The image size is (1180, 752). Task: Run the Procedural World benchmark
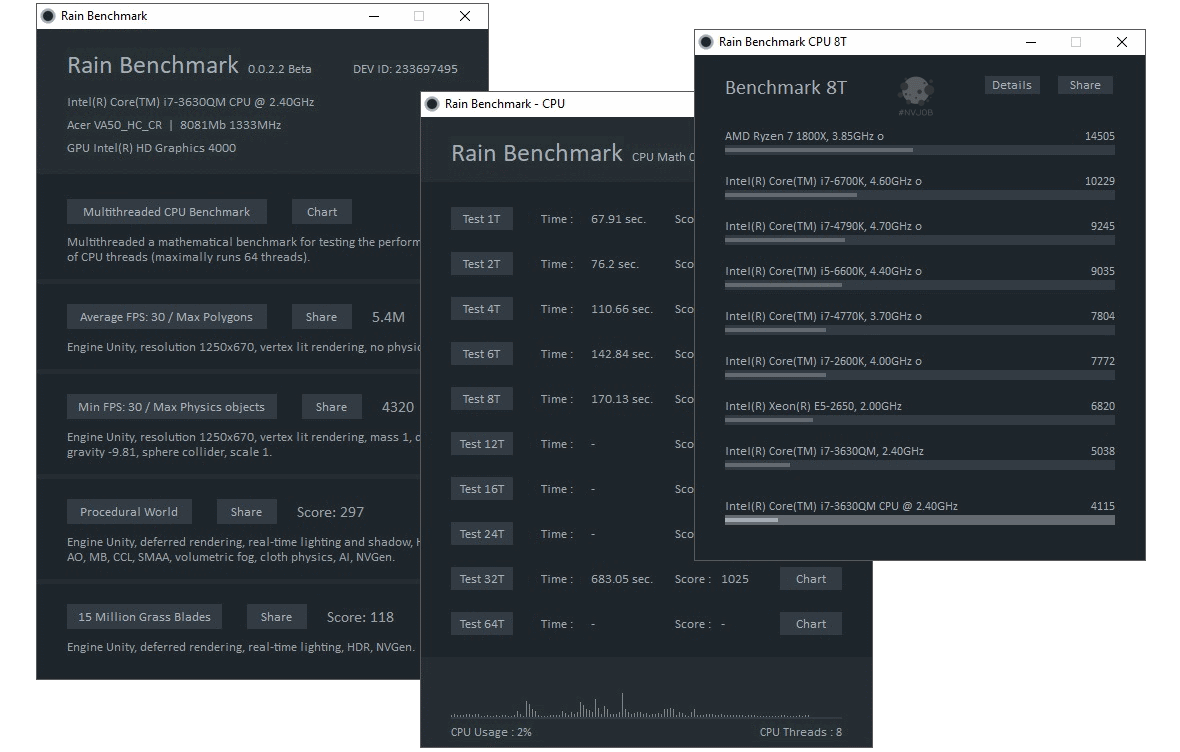[129, 511]
